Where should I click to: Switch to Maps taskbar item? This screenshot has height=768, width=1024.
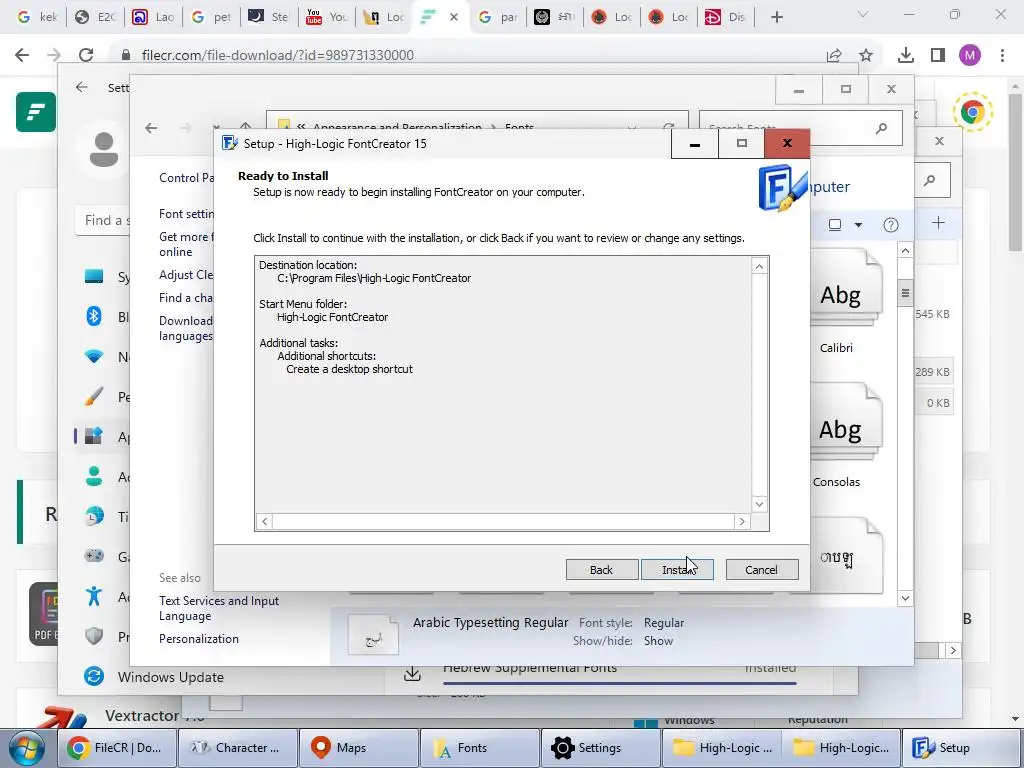pyautogui.click(x=358, y=748)
